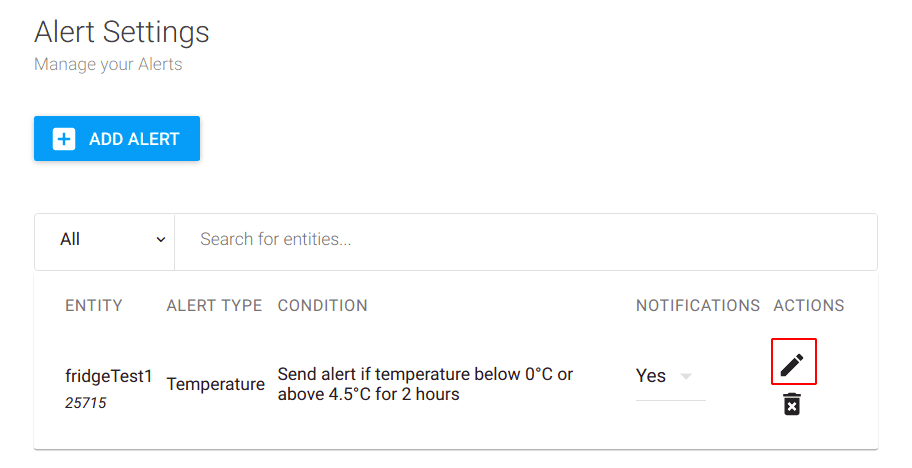Click the CONDITION column header
912x468 pixels.
(322, 305)
